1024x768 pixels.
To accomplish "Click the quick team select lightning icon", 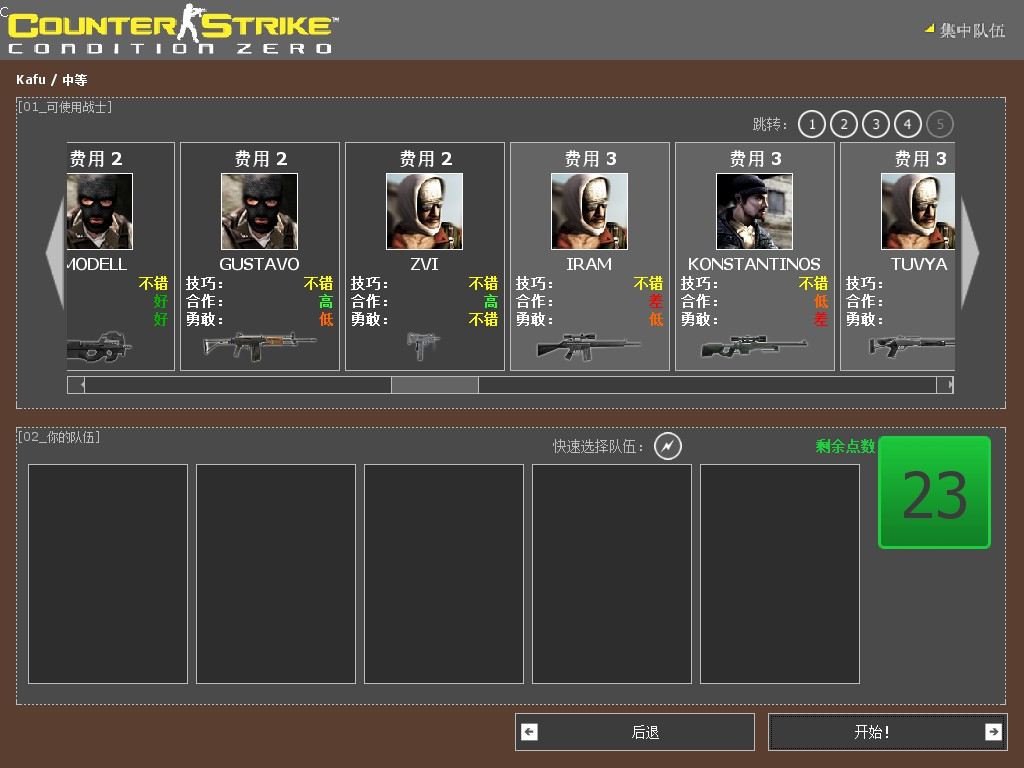I will (668, 446).
